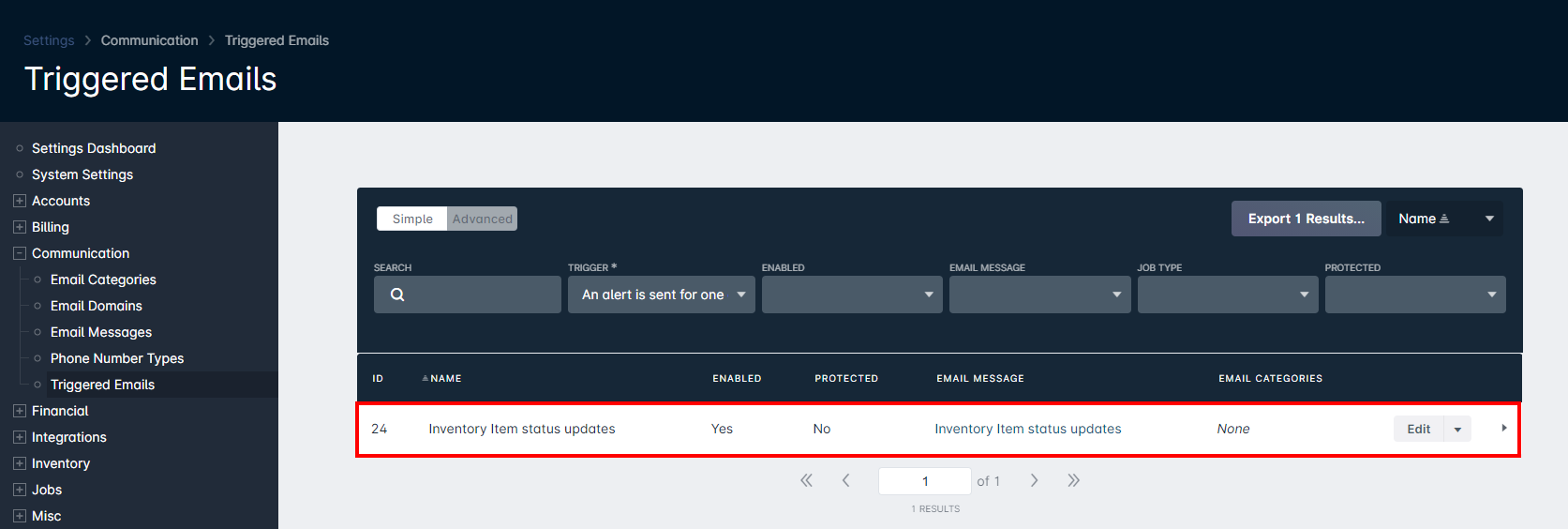Image resolution: width=1568 pixels, height=529 pixels.
Task: Sort by the NAME column header
Action: point(445,379)
